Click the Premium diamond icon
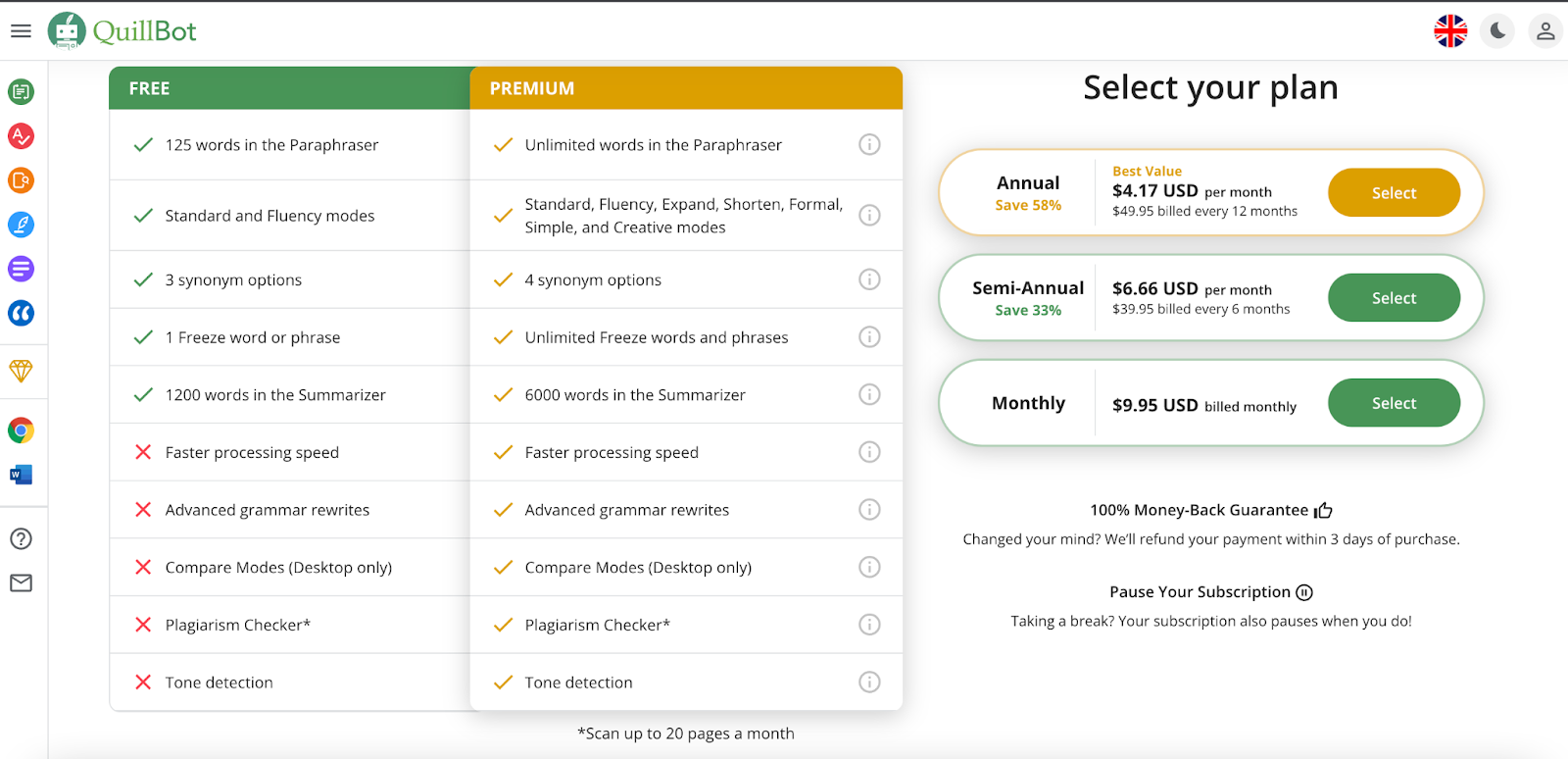 click(x=21, y=371)
